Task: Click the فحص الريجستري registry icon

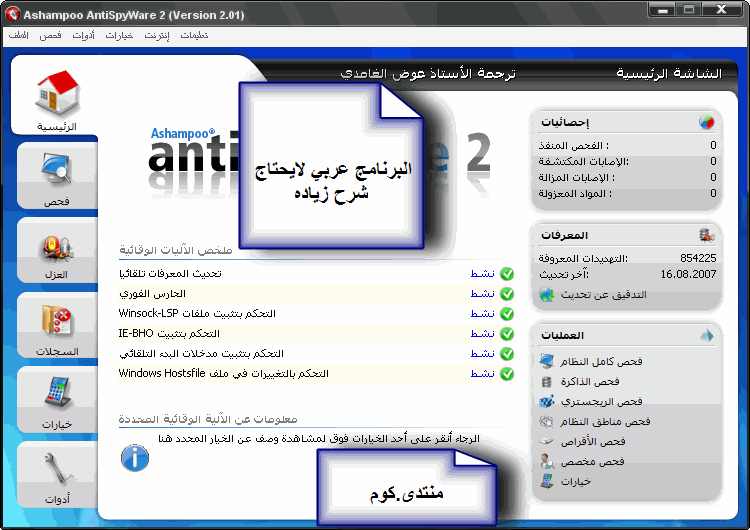Action: [x=546, y=401]
